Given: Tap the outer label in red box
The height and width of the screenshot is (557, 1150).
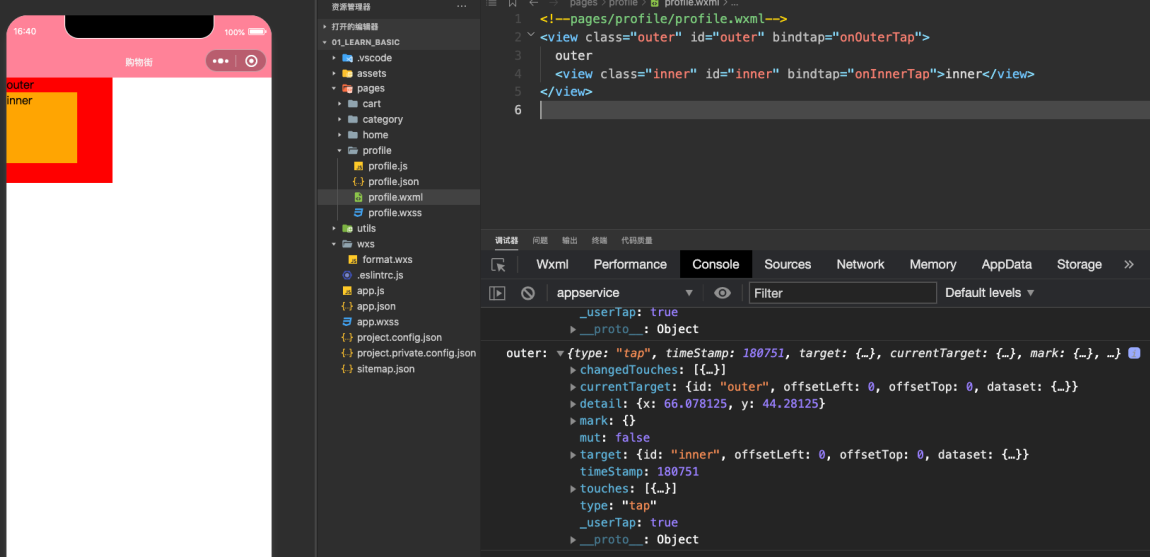Looking at the screenshot, I should pos(20,85).
